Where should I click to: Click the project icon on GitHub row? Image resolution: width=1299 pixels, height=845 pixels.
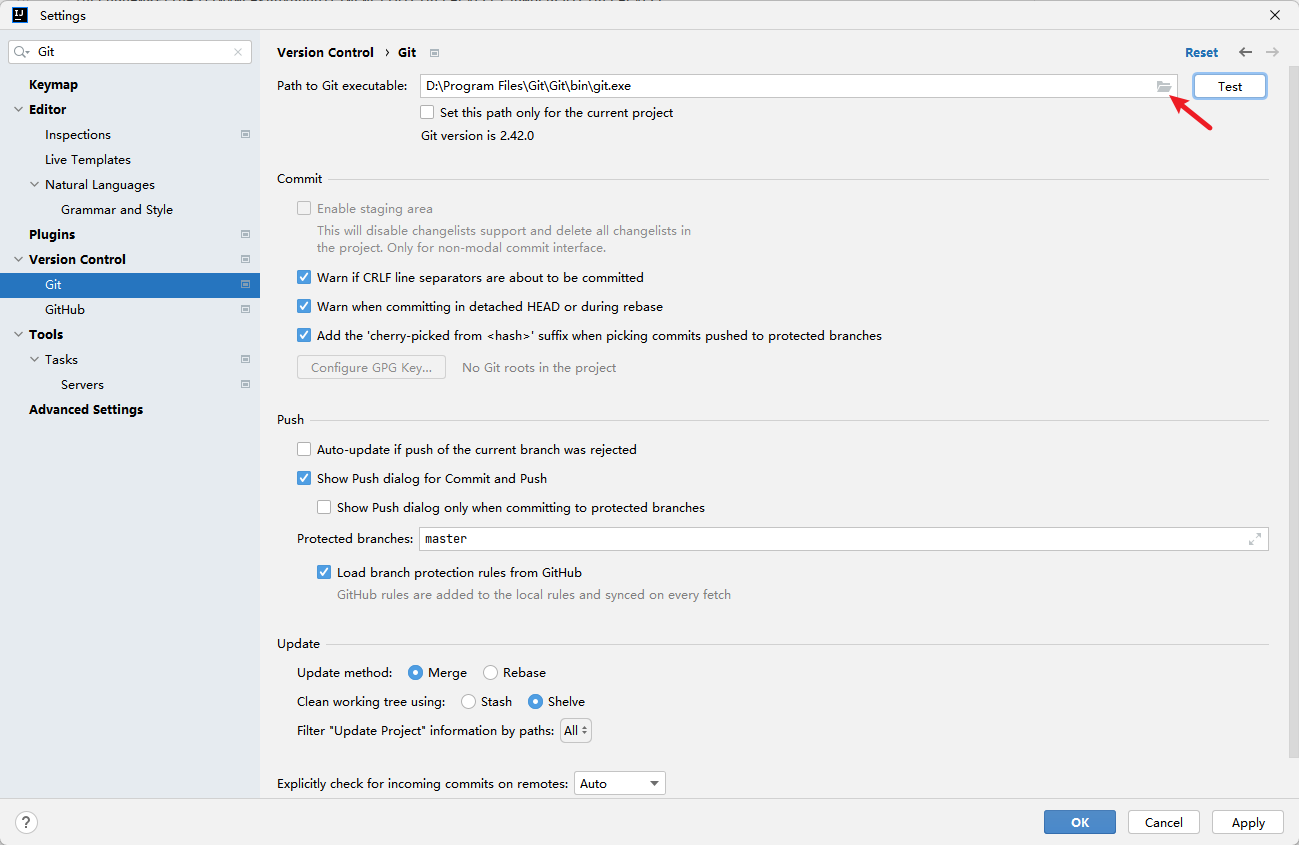245,310
